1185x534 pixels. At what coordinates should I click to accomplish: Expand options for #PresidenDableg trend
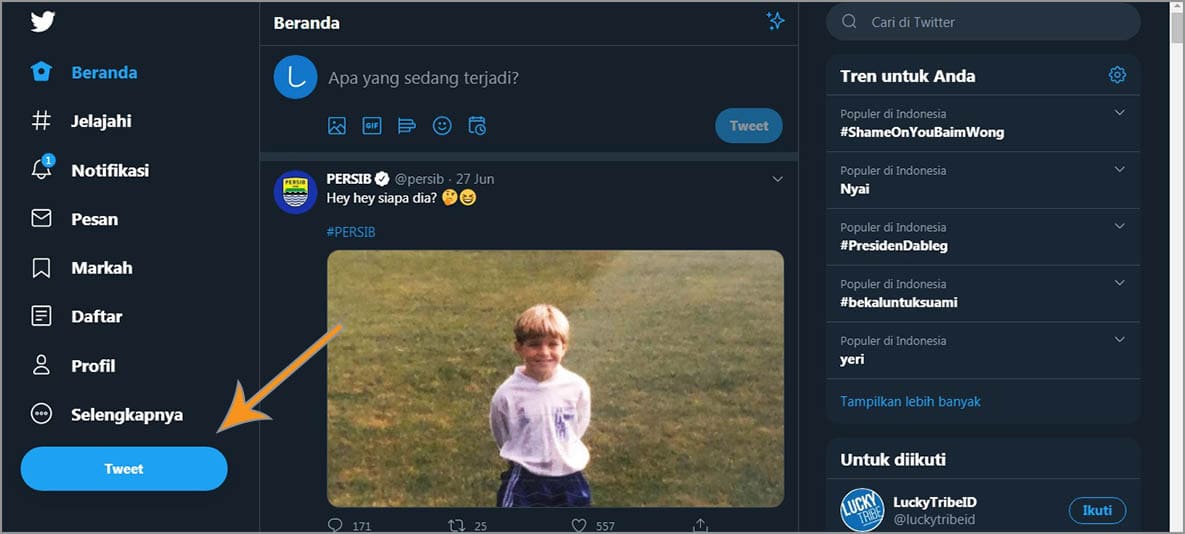click(x=1119, y=227)
